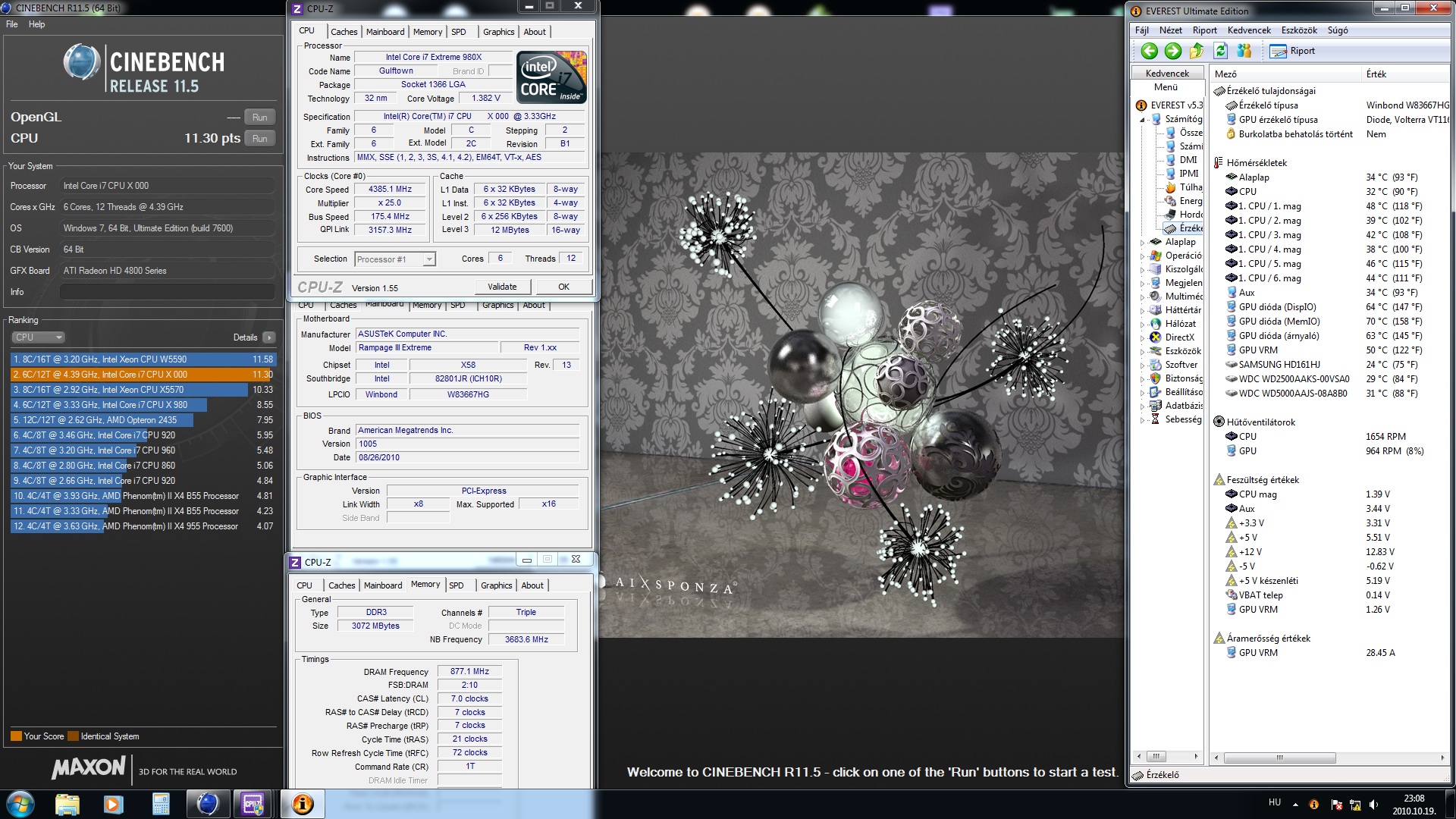Run the OpenGL test in Cinebench
This screenshot has height=819, width=1456.
(x=259, y=118)
